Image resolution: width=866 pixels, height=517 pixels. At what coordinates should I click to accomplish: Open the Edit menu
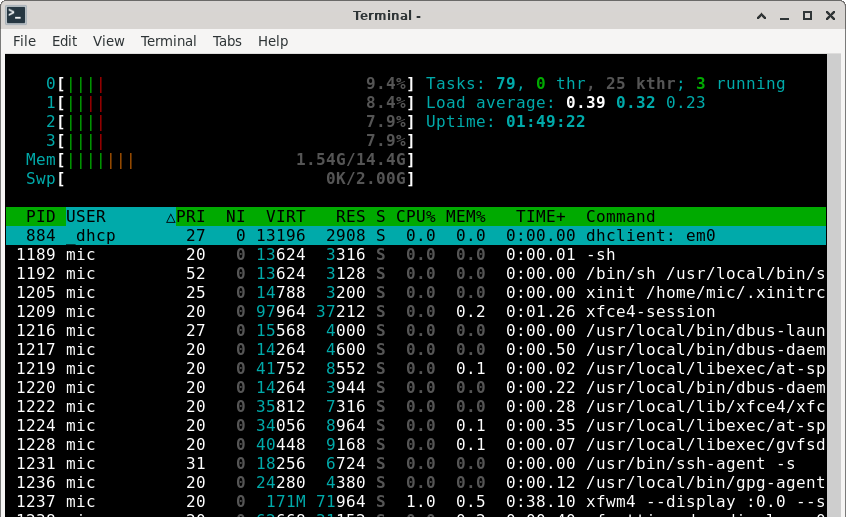click(x=64, y=41)
